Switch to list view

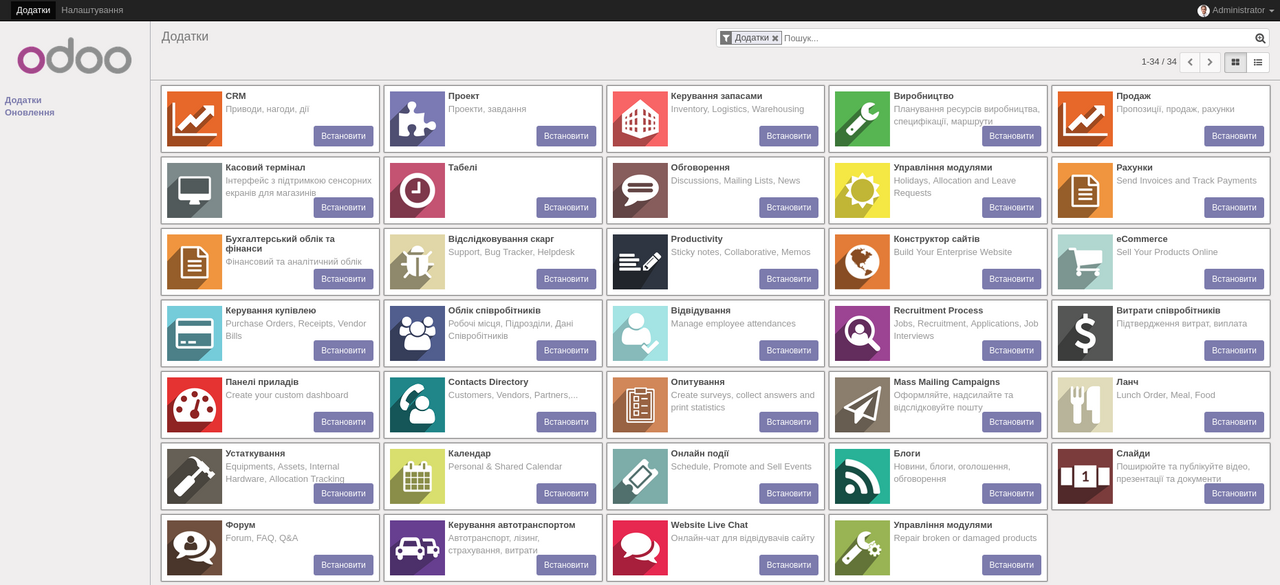[x=1258, y=62]
